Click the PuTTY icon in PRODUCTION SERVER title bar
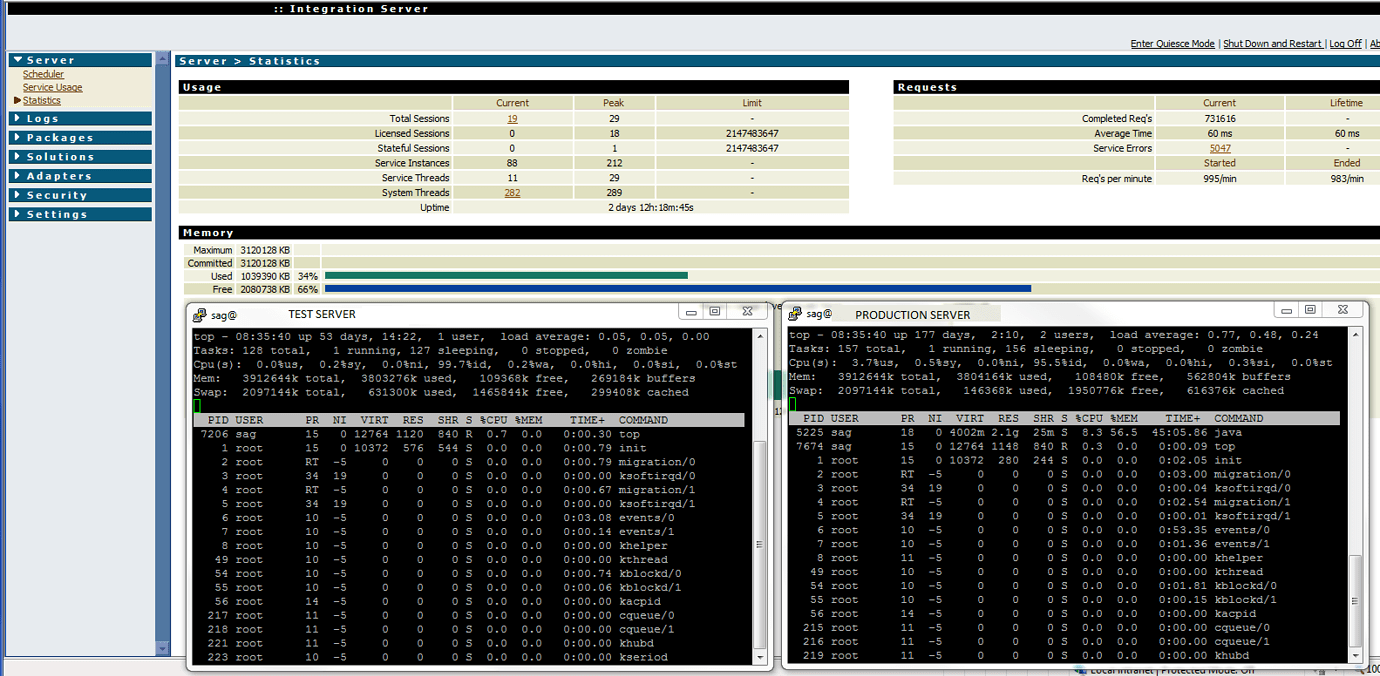Image resolution: width=1380 pixels, height=676 pixels. coord(795,313)
